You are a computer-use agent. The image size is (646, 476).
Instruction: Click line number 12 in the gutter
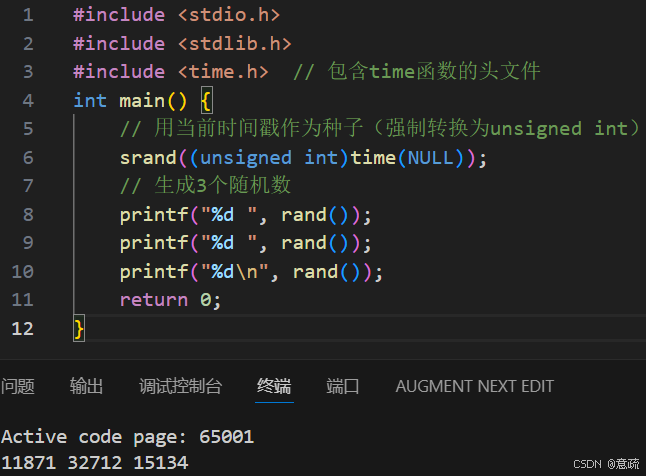coord(22,329)
